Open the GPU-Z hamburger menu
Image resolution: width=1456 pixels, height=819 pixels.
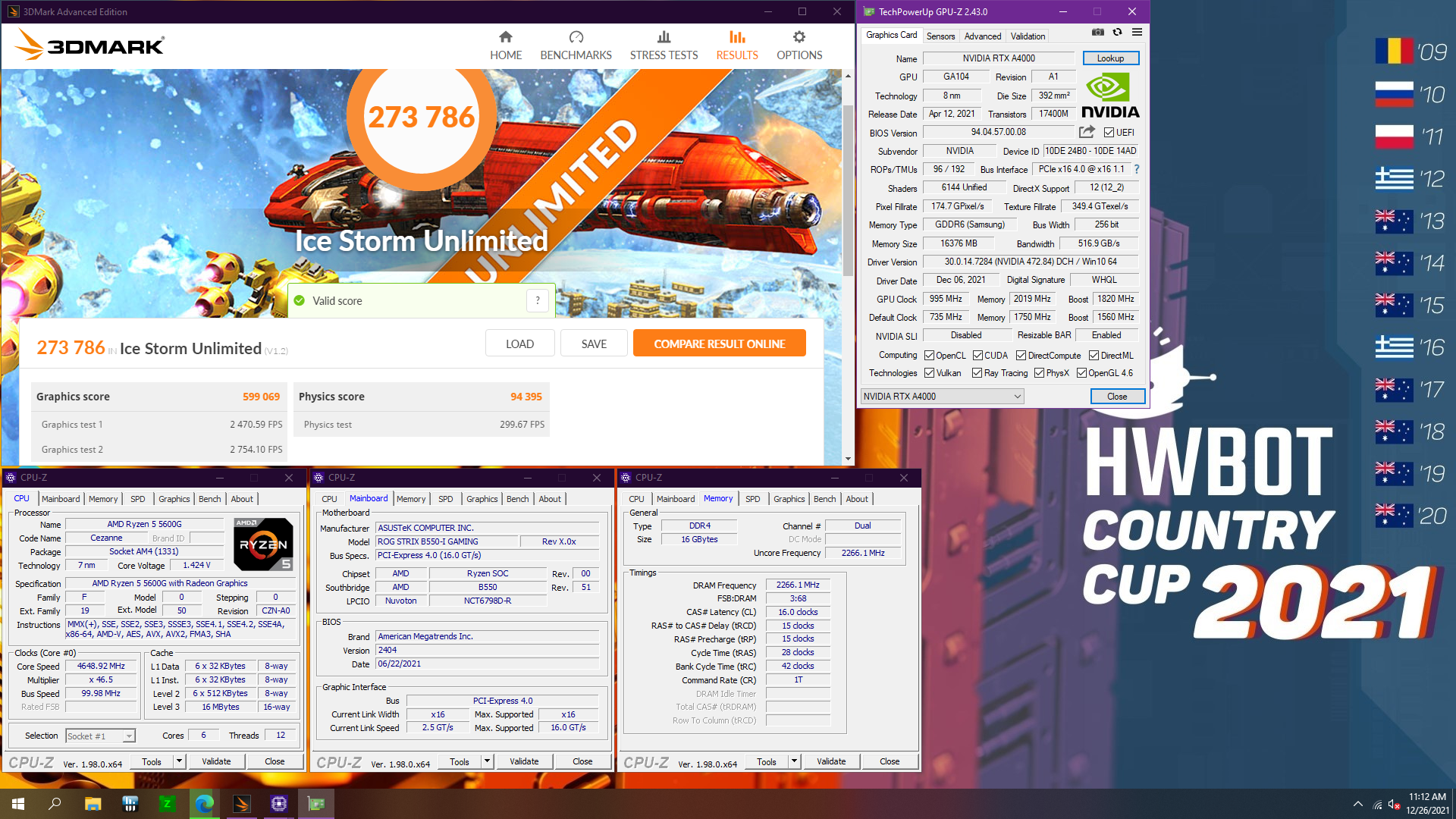(x=1137, y=32)
